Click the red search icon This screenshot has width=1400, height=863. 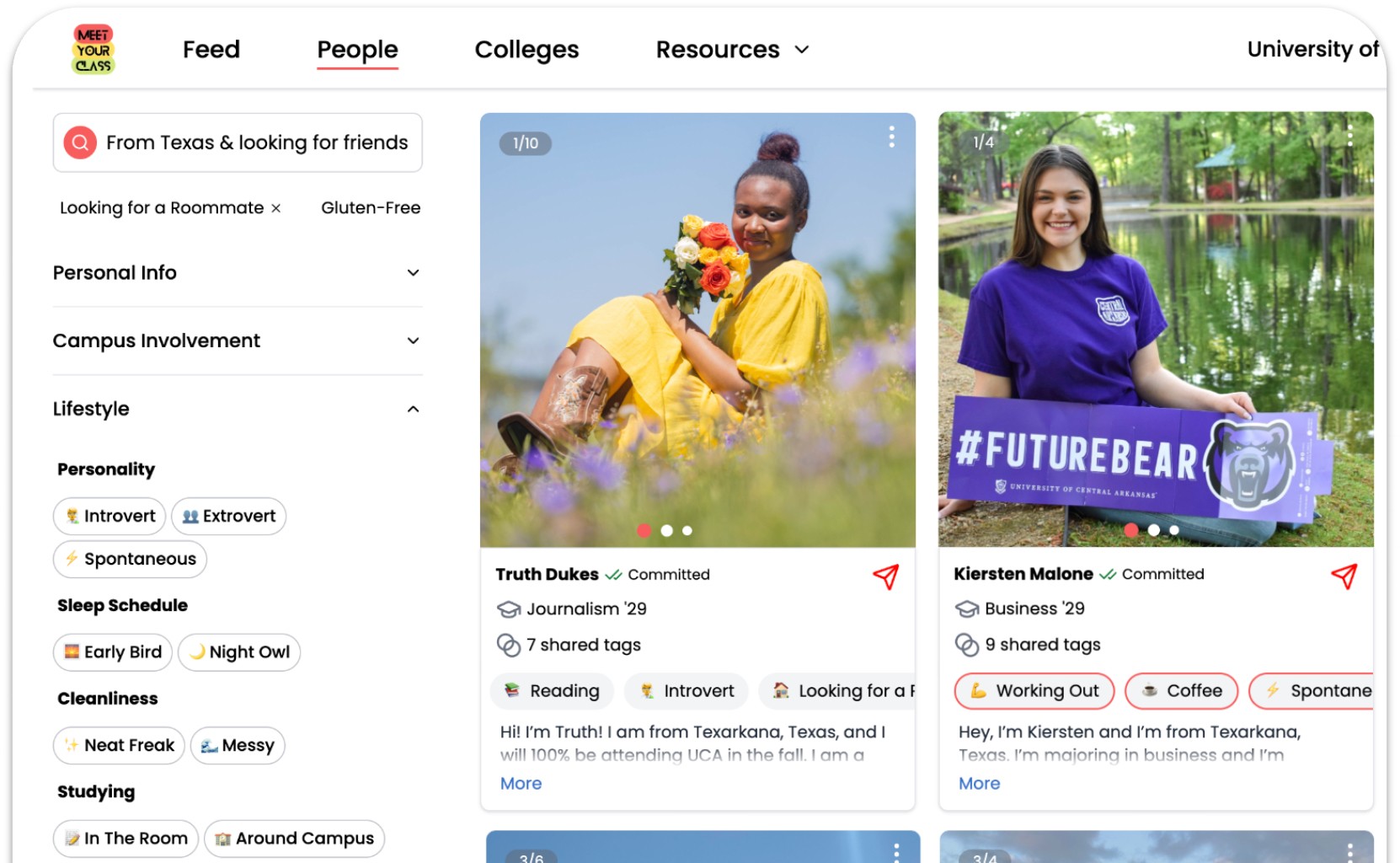point(80,142)
